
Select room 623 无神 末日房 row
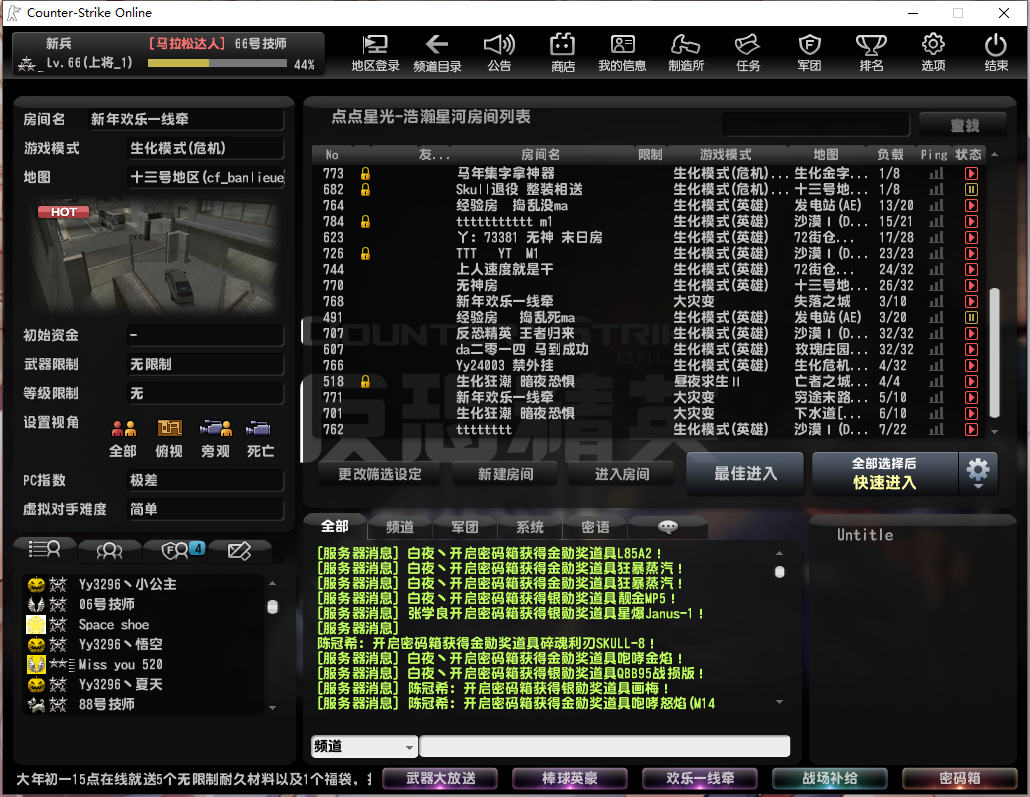tap(650, 237)
